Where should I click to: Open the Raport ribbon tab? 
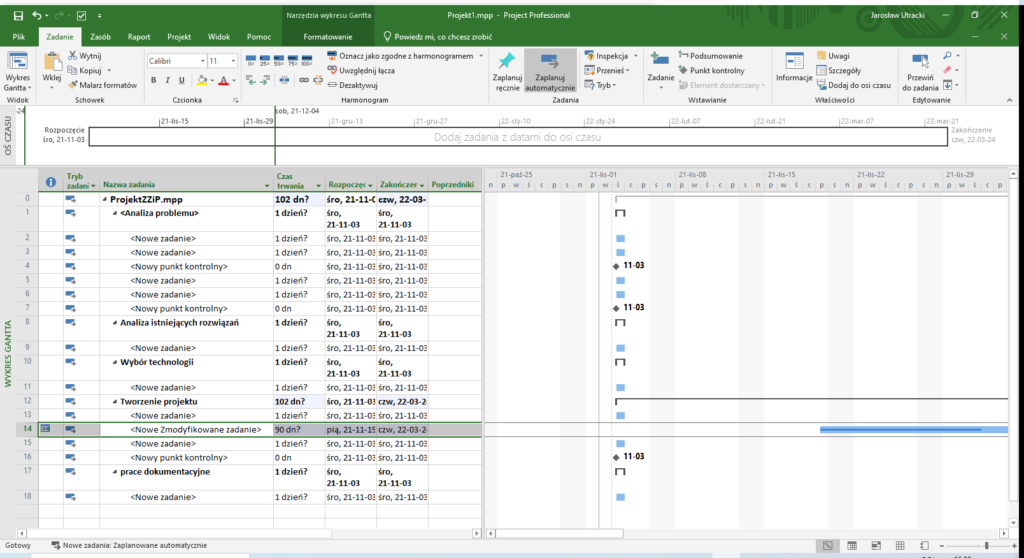[x=139, y=36]
